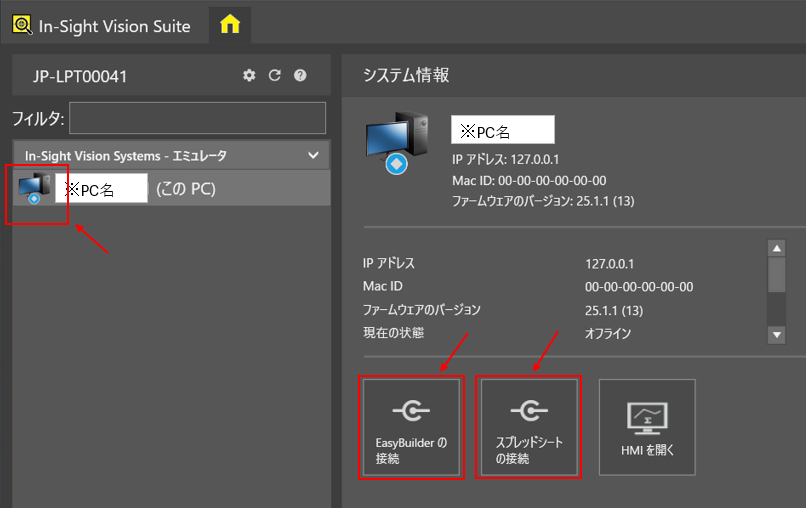
Task: Click the scroll down arrow in system info list
Action: [x=777, y=335]
